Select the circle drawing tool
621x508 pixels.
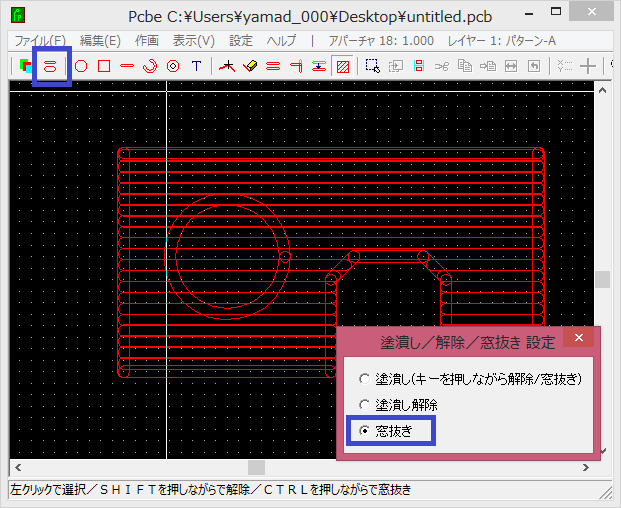81,66
